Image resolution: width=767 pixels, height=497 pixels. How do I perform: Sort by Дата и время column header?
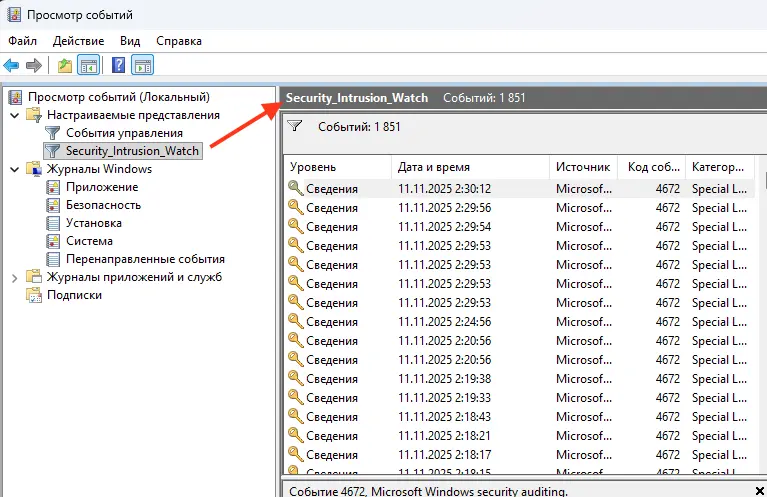point(433,167)
